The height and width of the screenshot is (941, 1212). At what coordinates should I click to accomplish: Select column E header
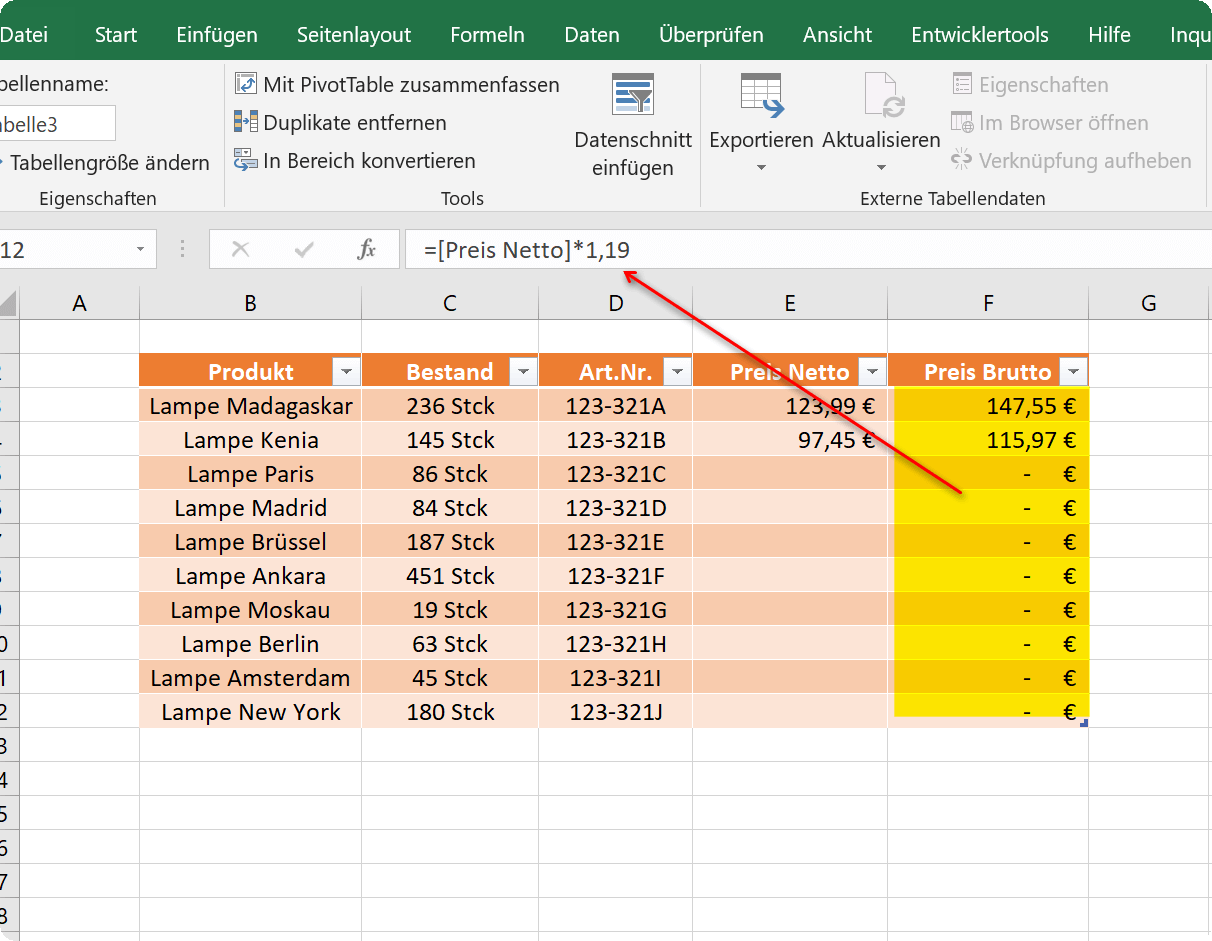click(x=789, y=303)
